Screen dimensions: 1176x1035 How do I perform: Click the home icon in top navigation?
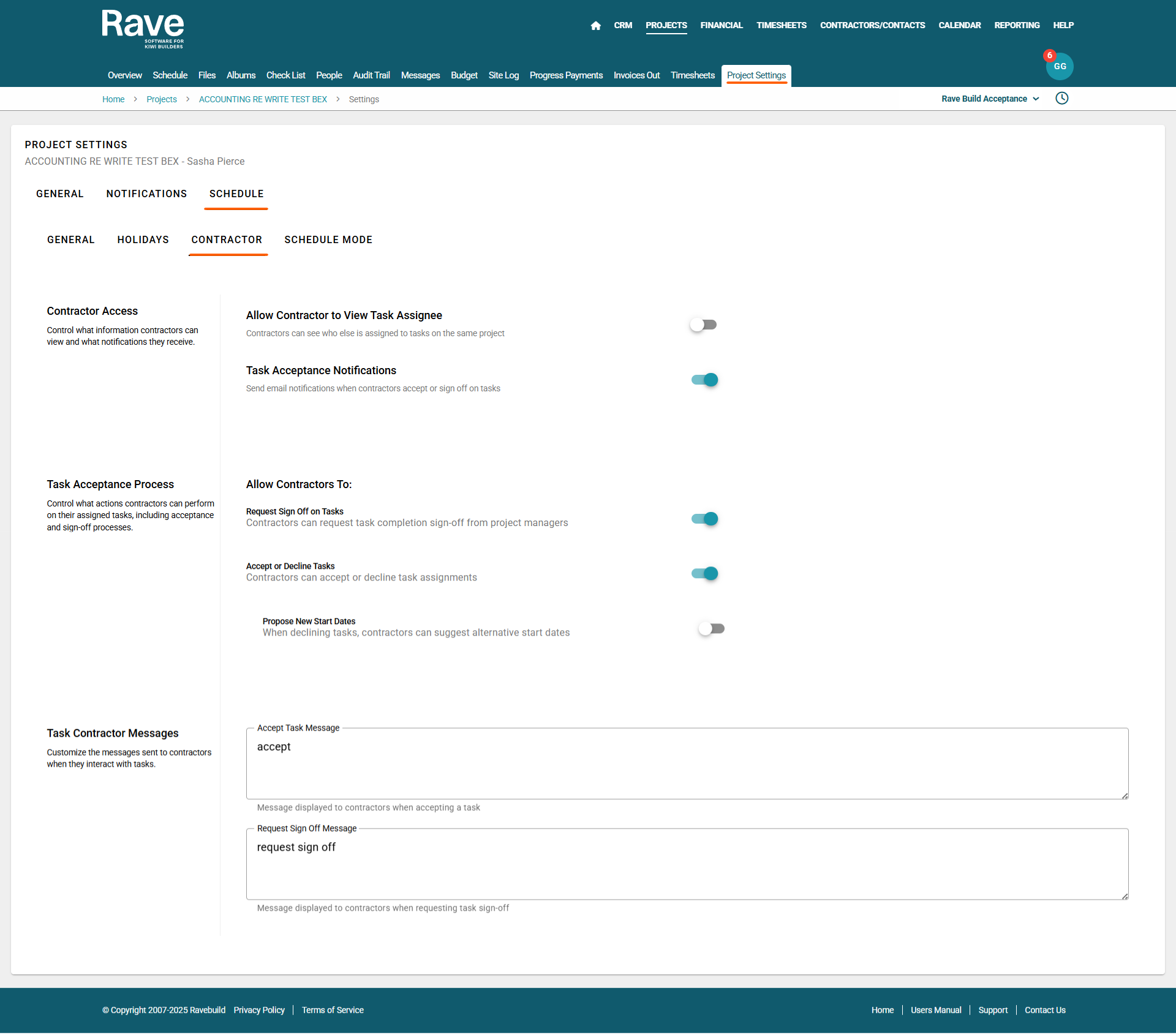point(595,26)
